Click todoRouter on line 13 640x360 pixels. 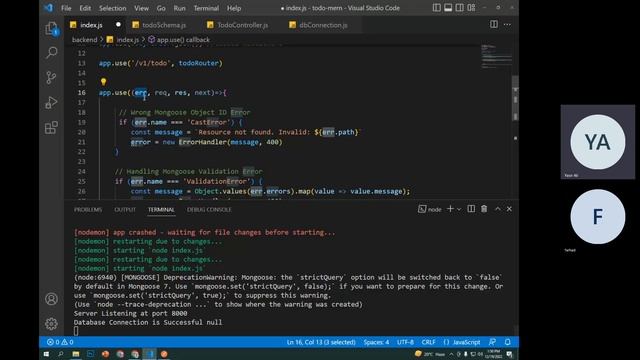pyautogui.click(x=199, y=63)
